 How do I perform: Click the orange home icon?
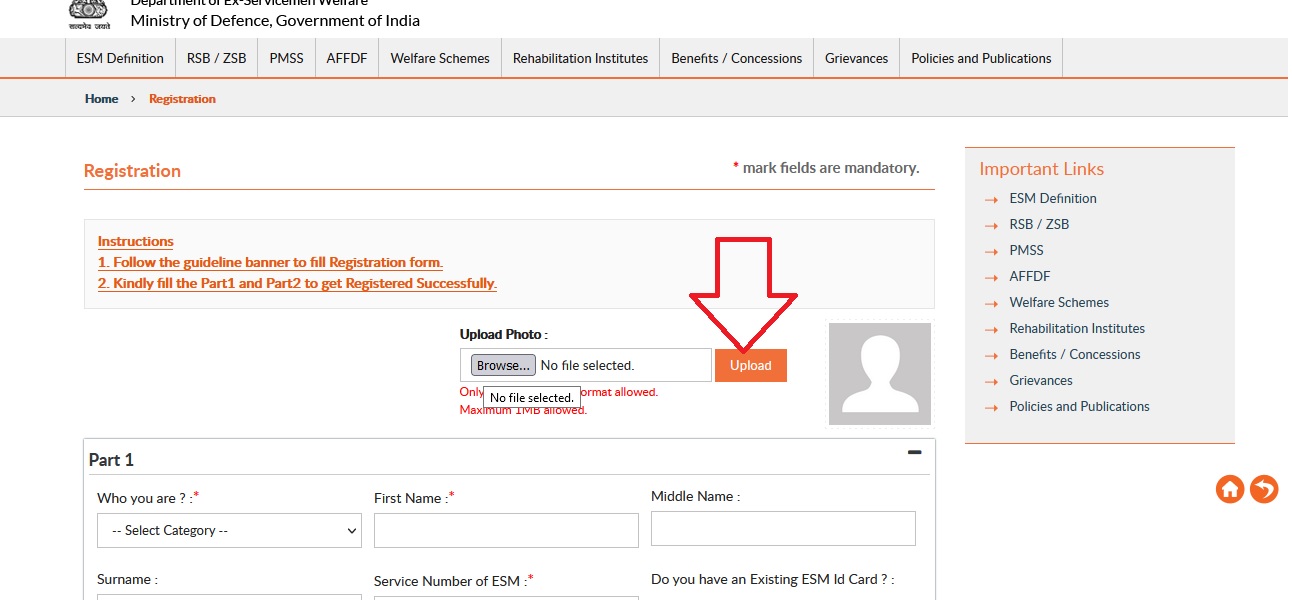[1230, 489]
